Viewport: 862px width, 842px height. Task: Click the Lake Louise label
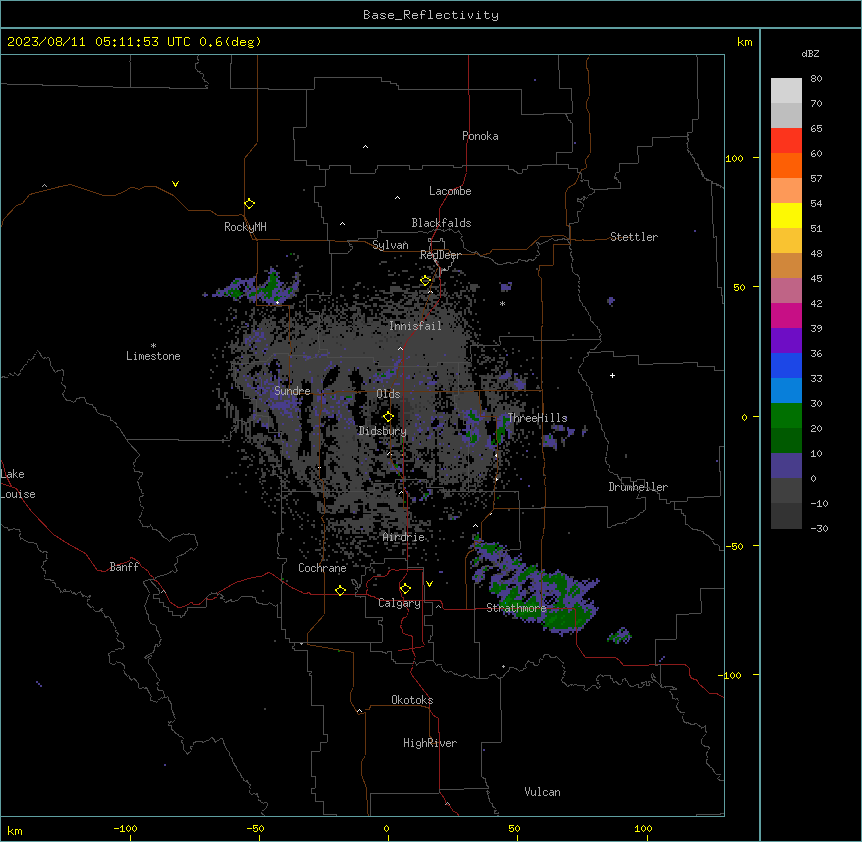tap(18, 484)
